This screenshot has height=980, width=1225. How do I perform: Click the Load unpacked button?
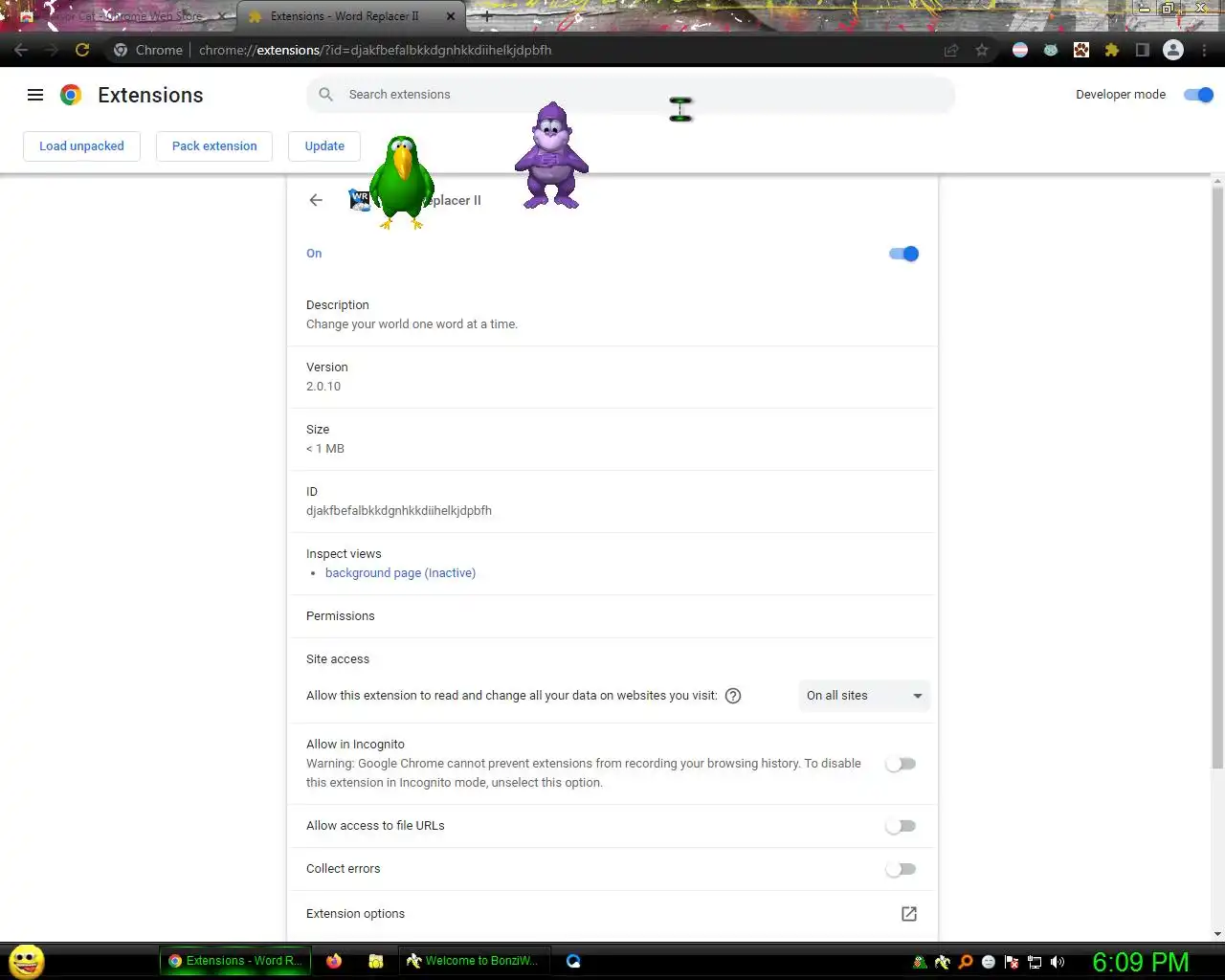point(81,146)
